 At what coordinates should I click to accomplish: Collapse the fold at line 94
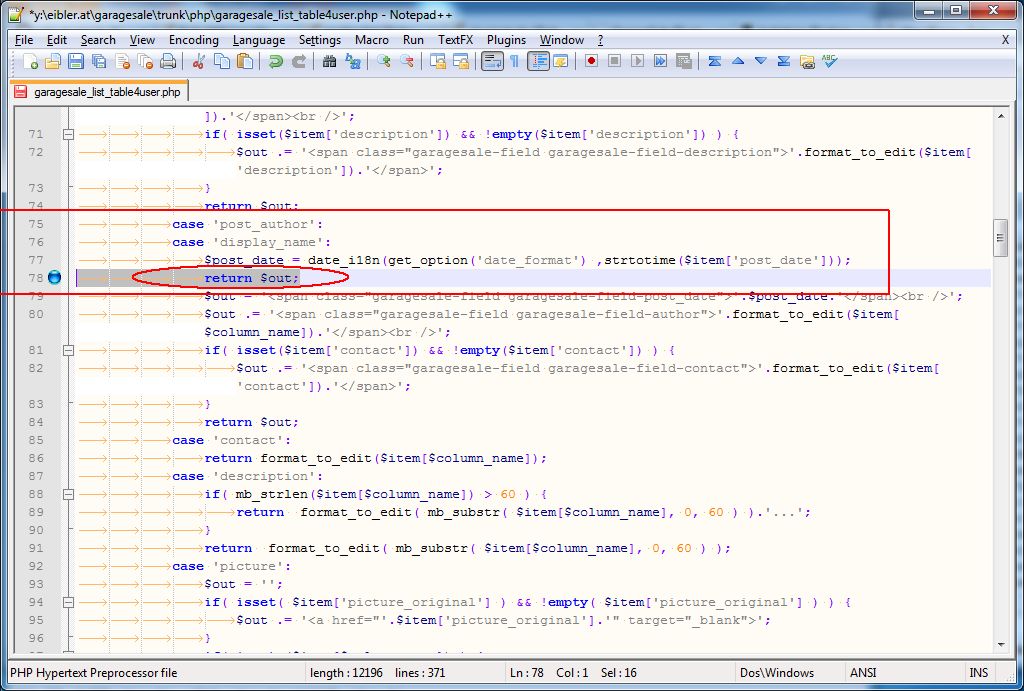click(x=69, y=602)
